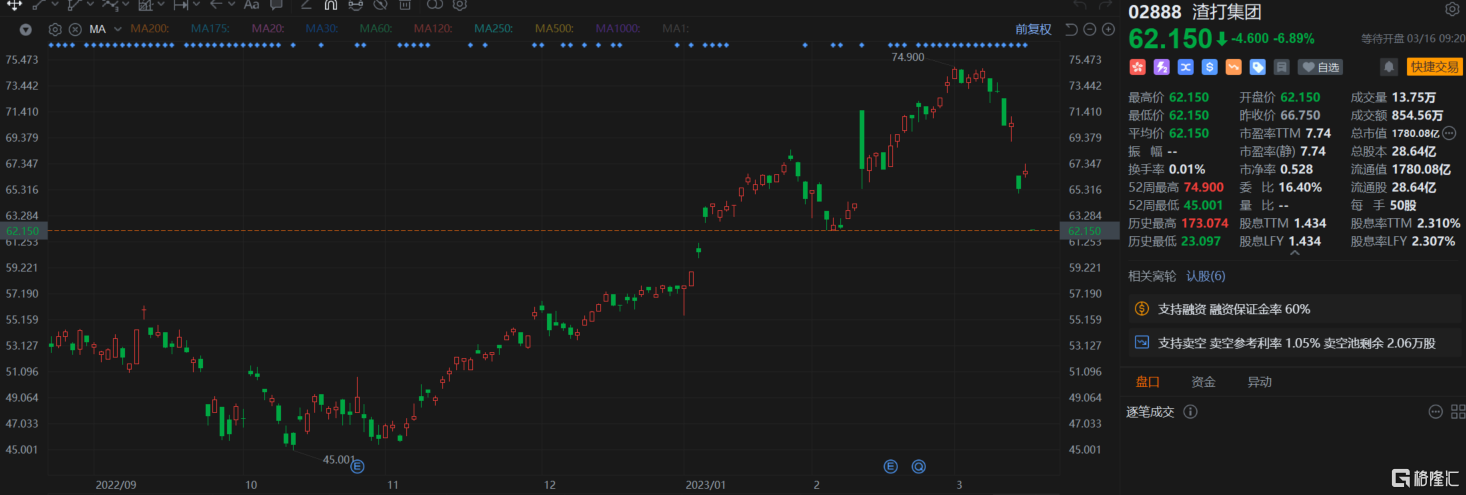
Task: Reset chart view with the undo arrow
Action: pos(1071,29)
